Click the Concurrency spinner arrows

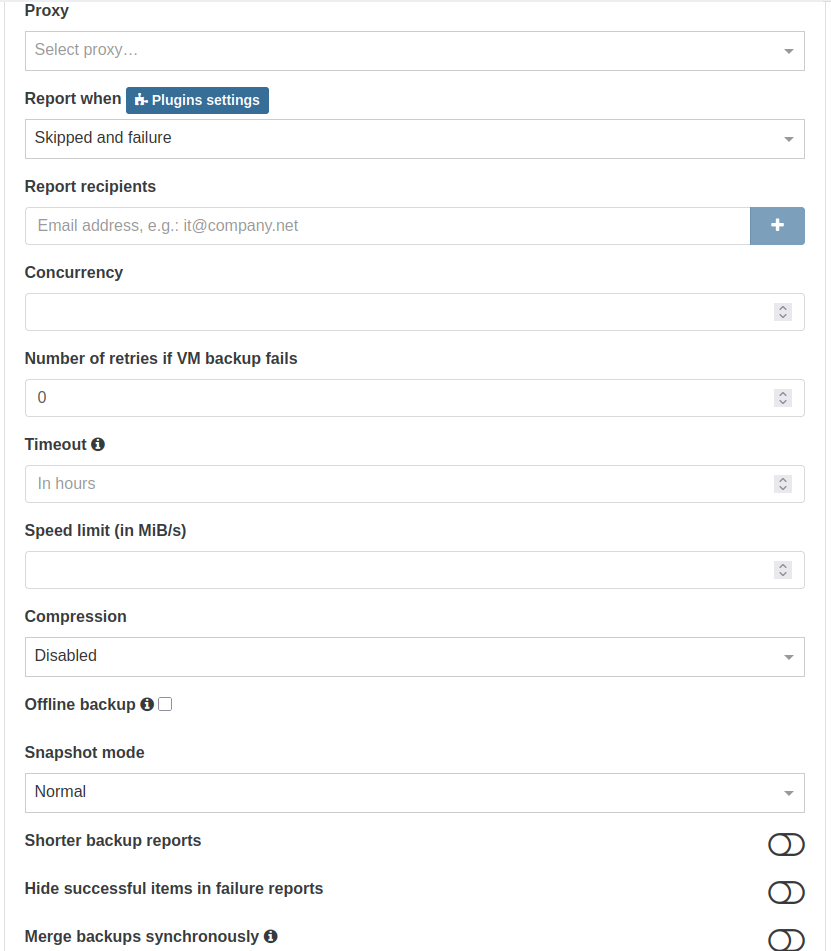(x=783, y=312)
